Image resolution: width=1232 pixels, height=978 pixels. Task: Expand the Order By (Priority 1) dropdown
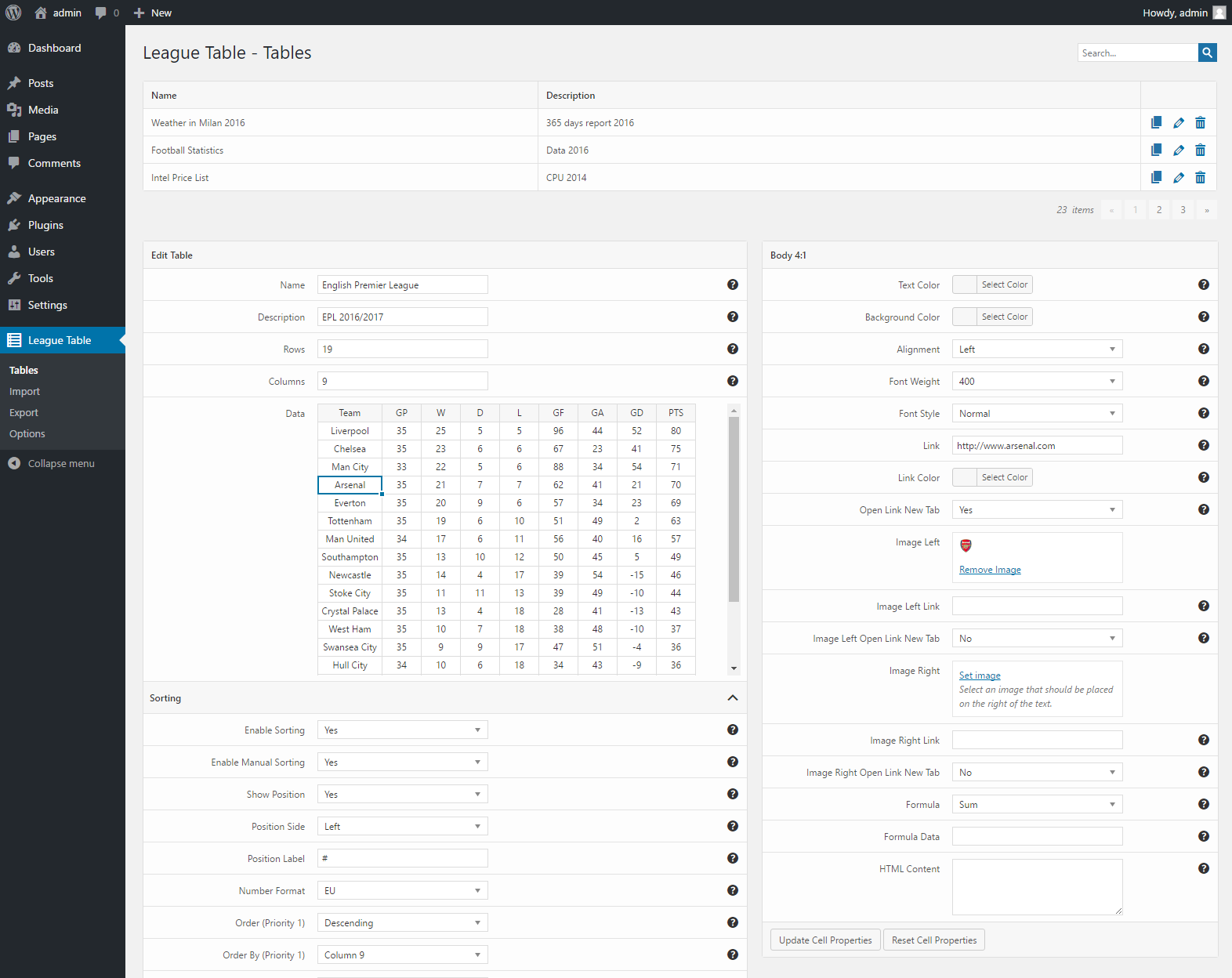pyautogui.click(x=402, y=954)
